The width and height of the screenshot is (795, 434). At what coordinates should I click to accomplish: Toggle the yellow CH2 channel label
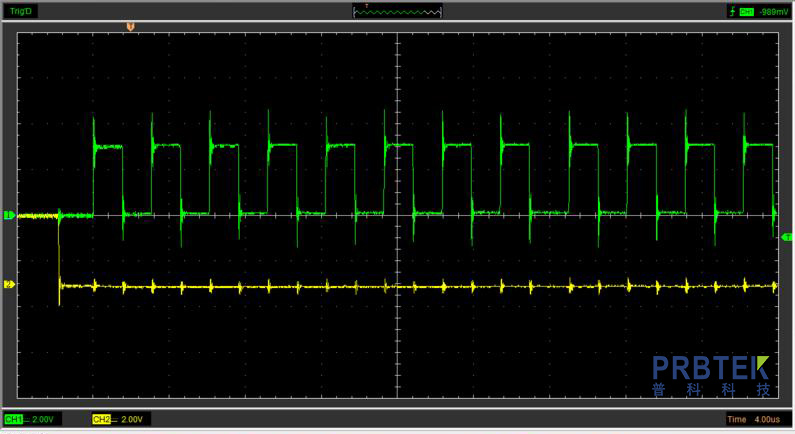click(x=101, y=419)
